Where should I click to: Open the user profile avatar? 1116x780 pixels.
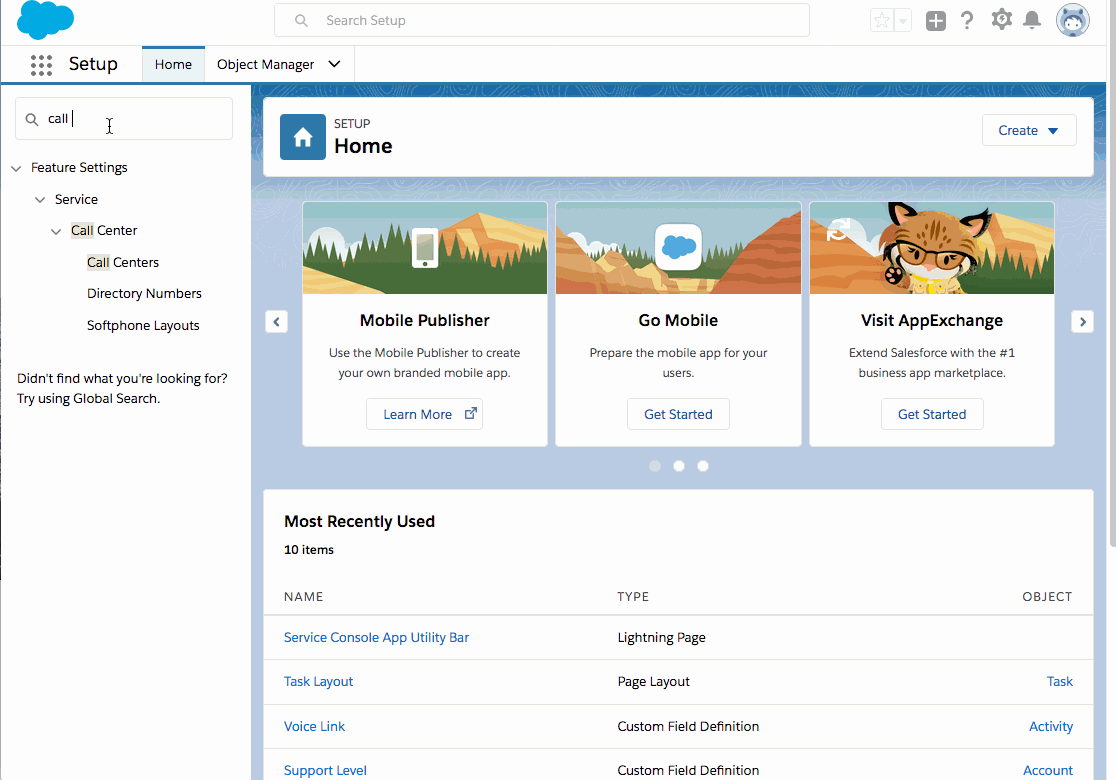coord(1073,20)
